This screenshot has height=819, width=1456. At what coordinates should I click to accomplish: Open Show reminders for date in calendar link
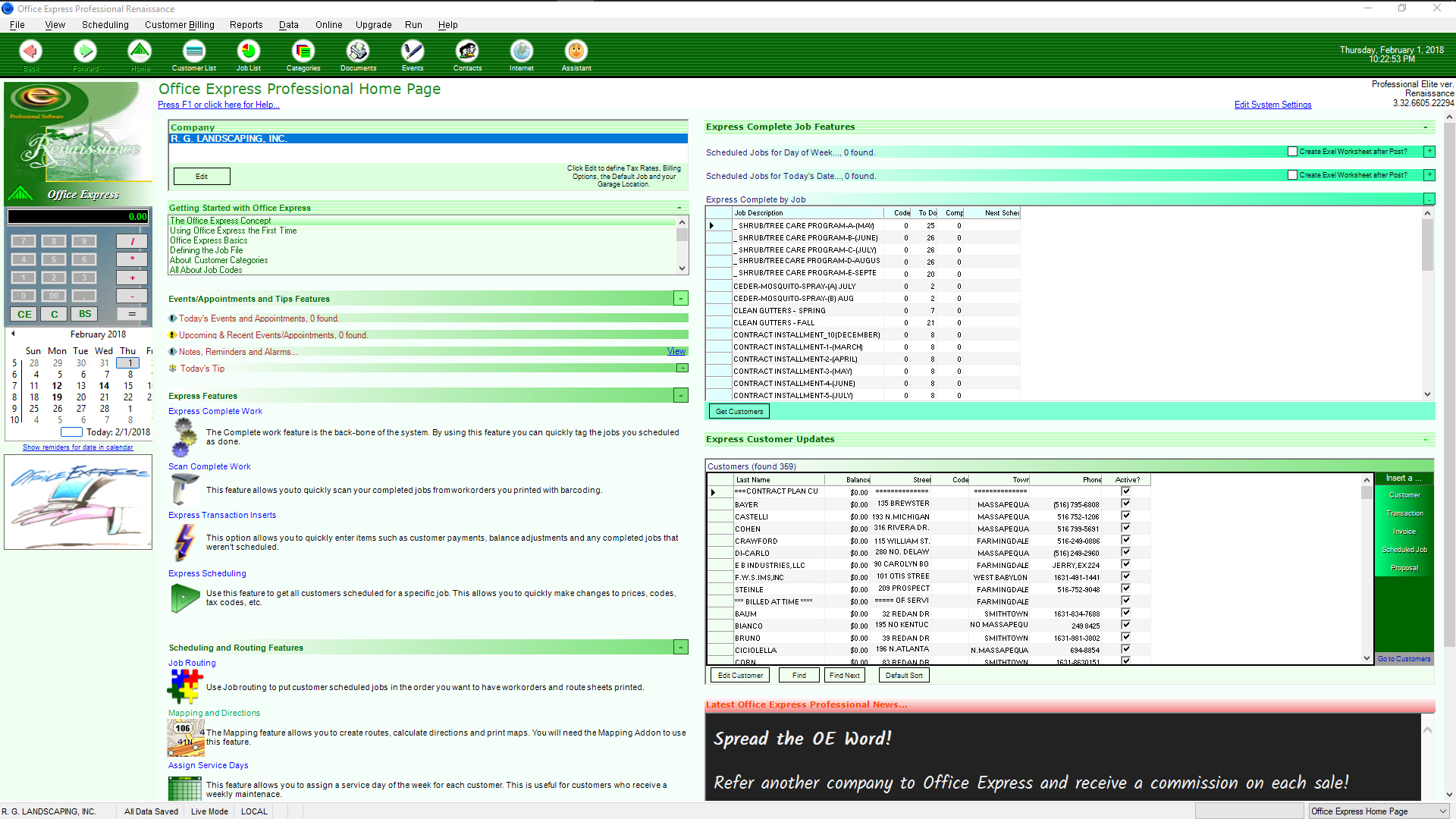[77, 447]
